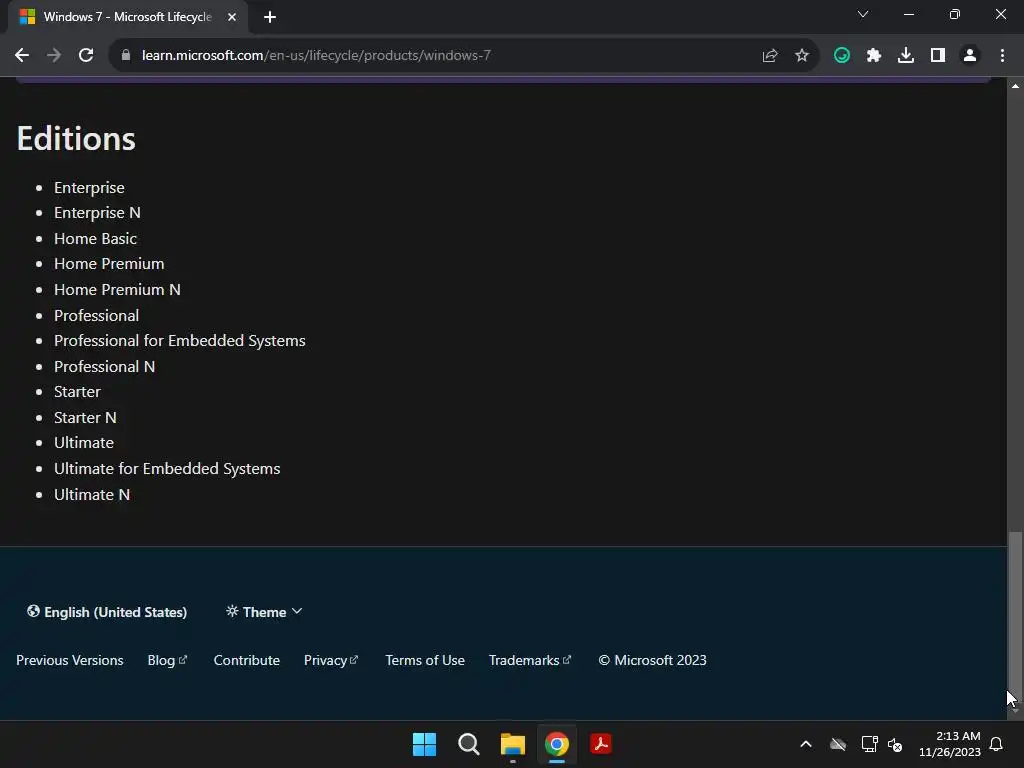Open the Extensions puzzle menu
This screenshot has height=768, width=1024.
[x=874, y=56]
